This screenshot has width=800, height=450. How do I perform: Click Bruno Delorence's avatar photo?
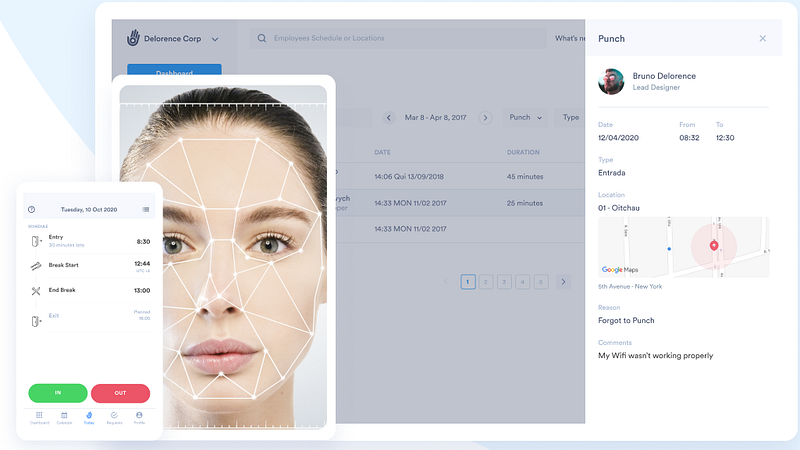611,82
